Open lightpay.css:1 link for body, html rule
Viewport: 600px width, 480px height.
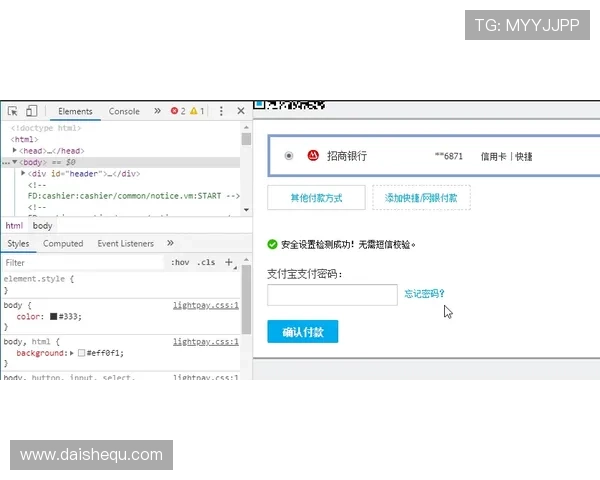pyautogui.click(x=205, y=342)
